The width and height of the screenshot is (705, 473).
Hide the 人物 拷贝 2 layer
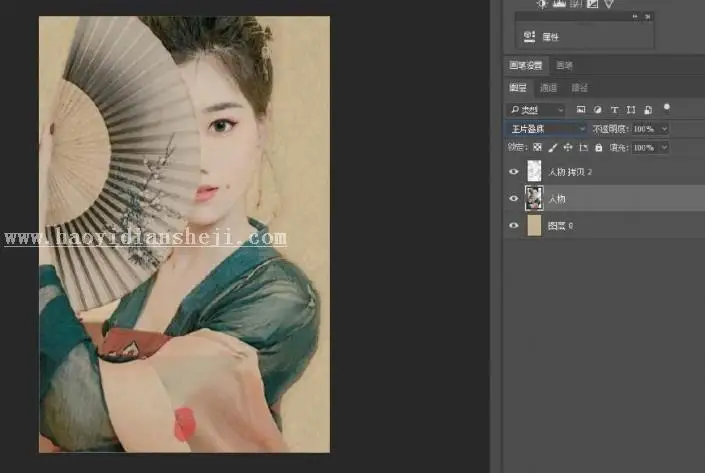(x=513, y=171)
